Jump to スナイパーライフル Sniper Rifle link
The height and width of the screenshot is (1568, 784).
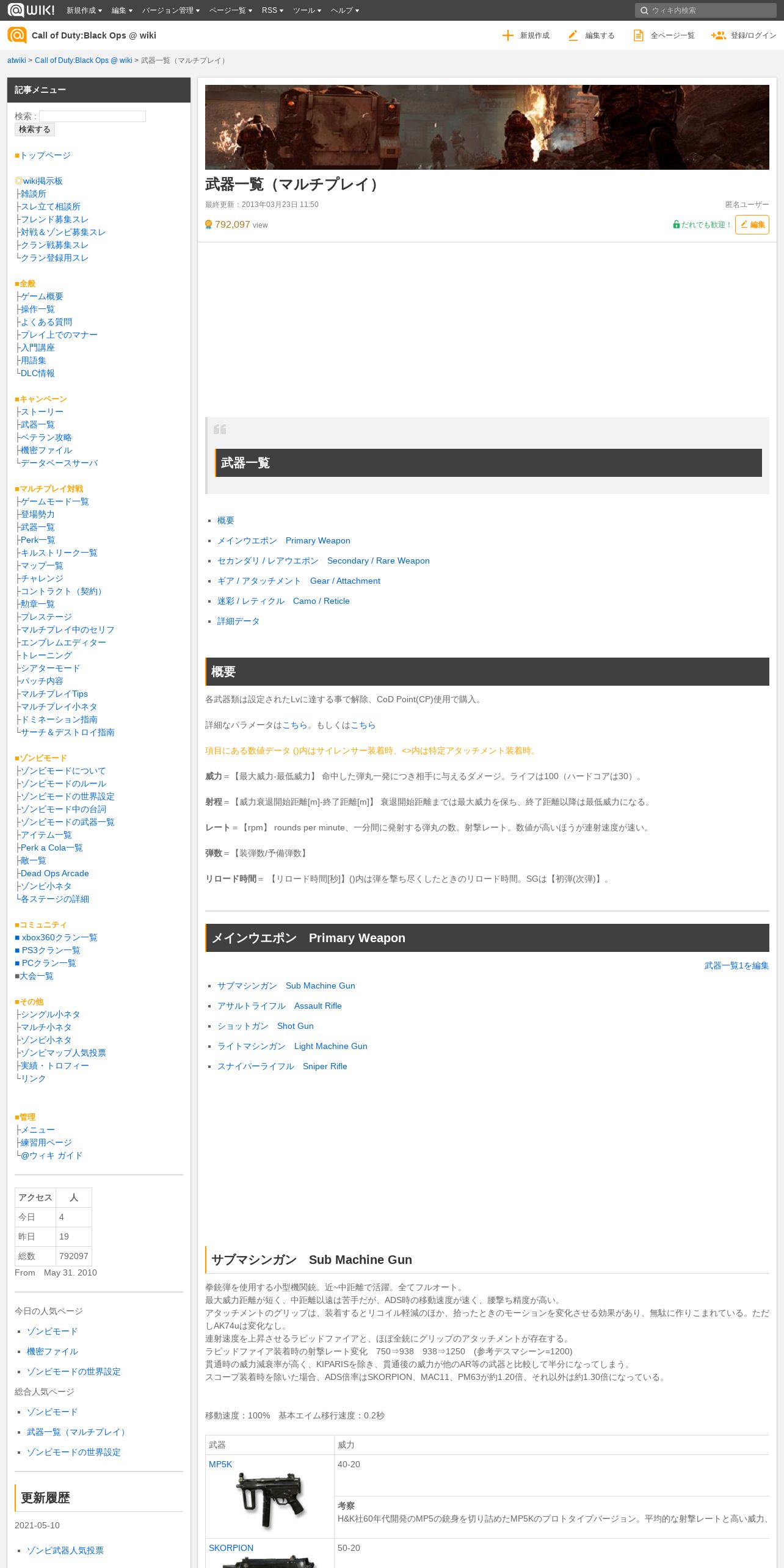(x=282, y=1066)
